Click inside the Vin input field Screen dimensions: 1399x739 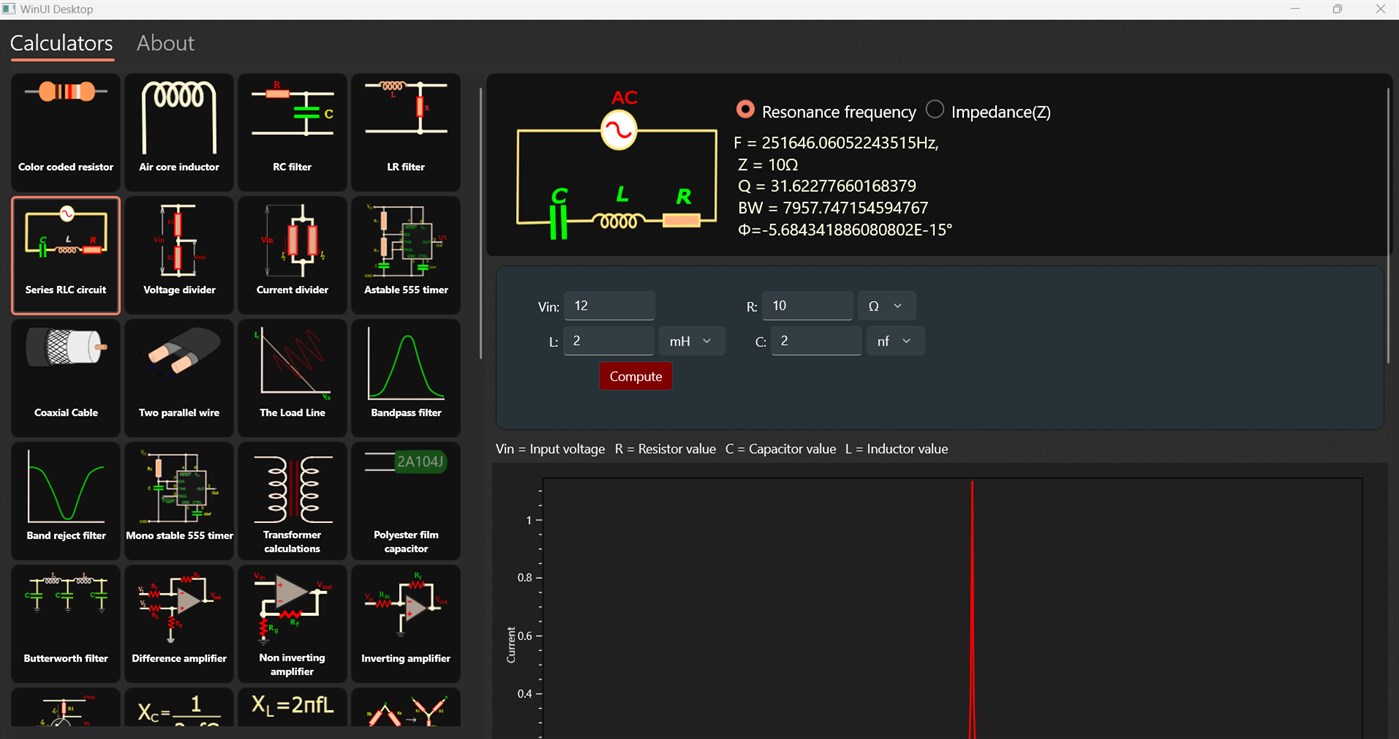point(609,305)
